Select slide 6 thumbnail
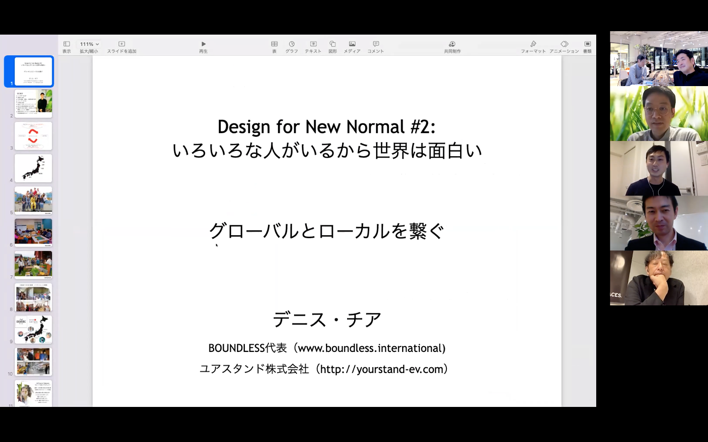 [33, 233]
